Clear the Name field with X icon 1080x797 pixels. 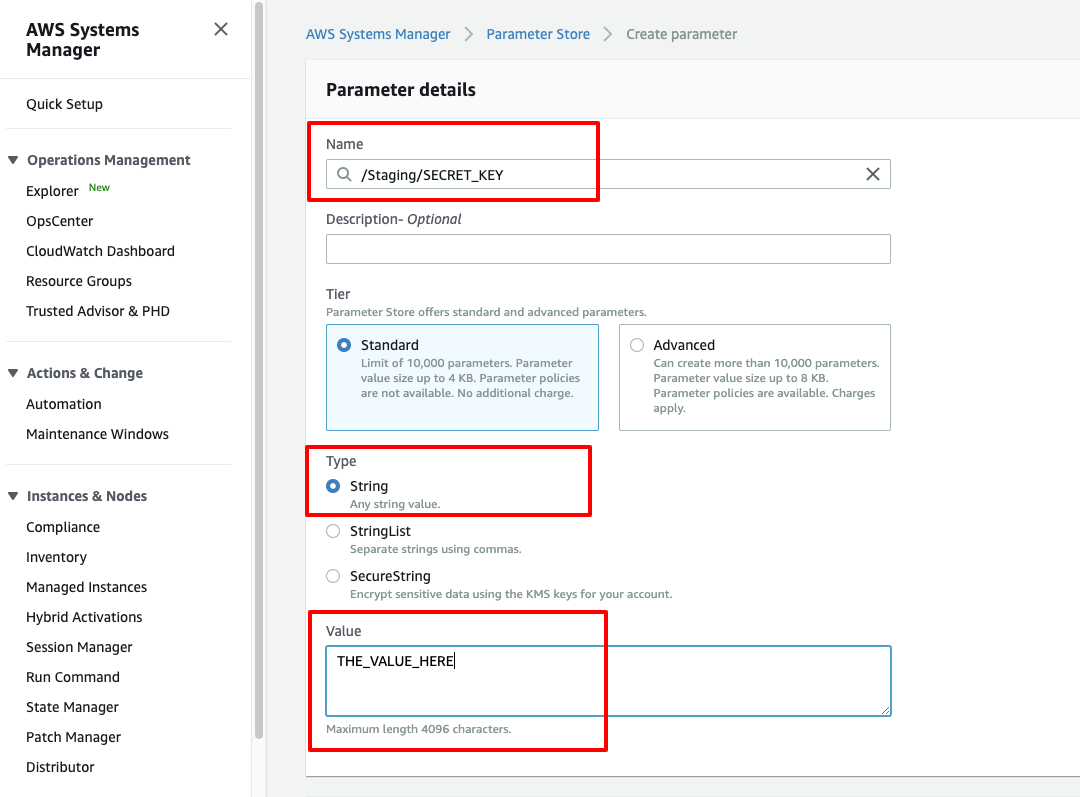872,175
